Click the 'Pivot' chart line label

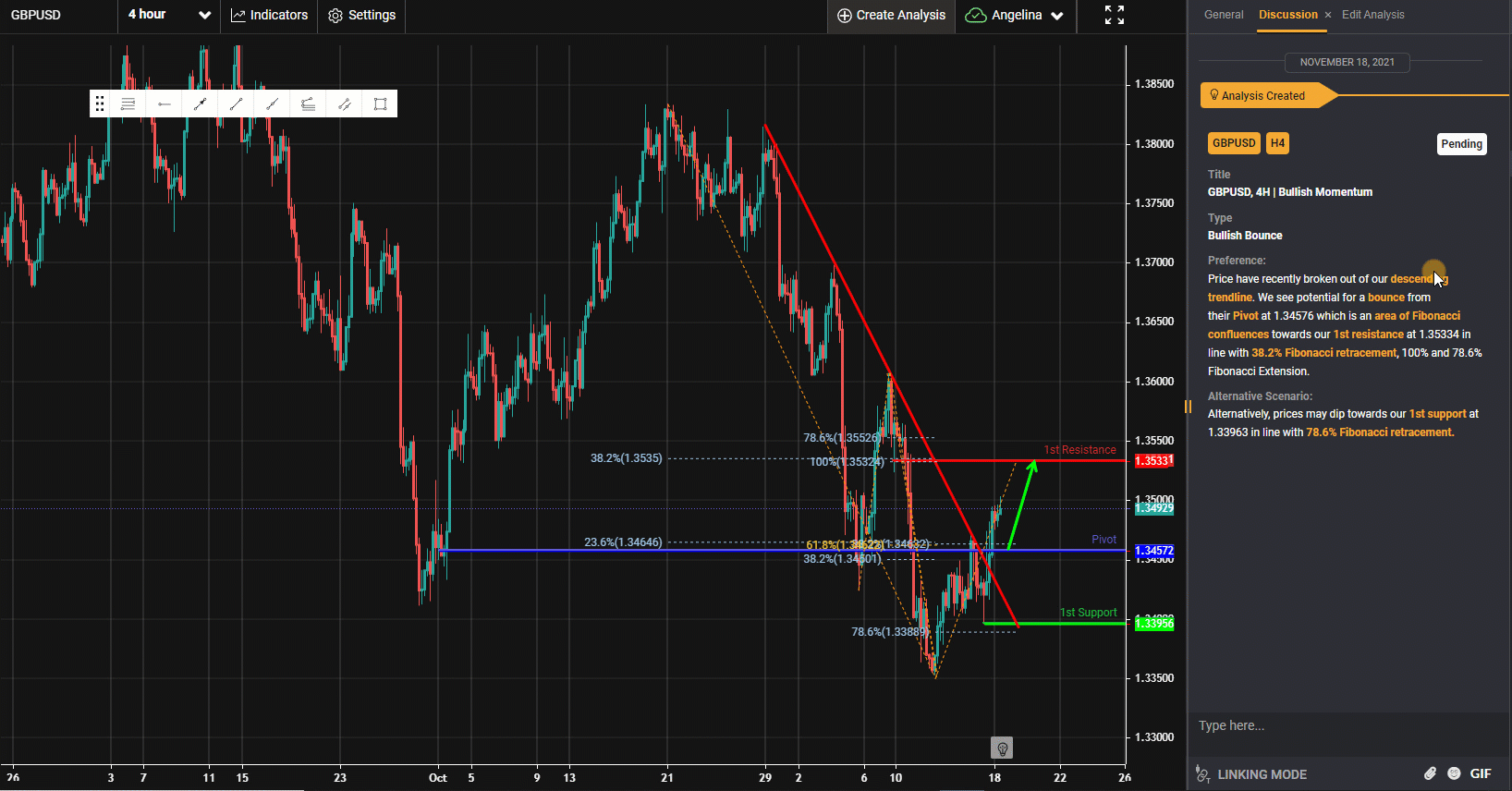(x=1104, y=540)
